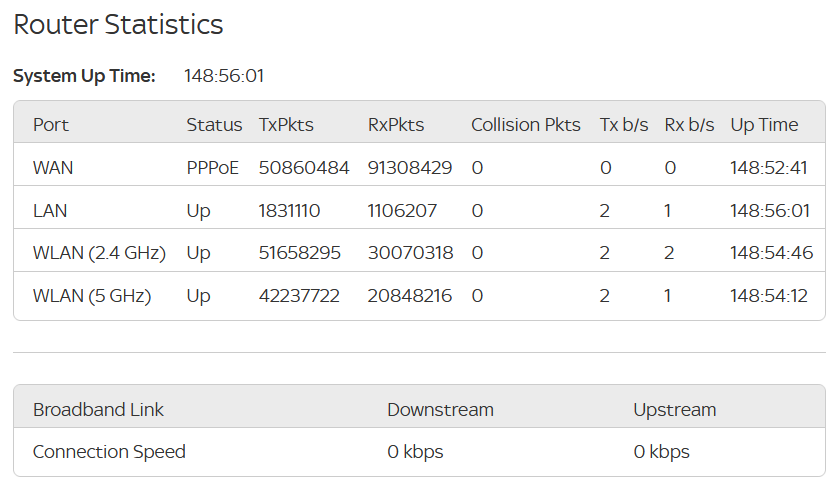Select the WAN port row label
The width and height of the screenshot is (834, 488).
(53, 168)
